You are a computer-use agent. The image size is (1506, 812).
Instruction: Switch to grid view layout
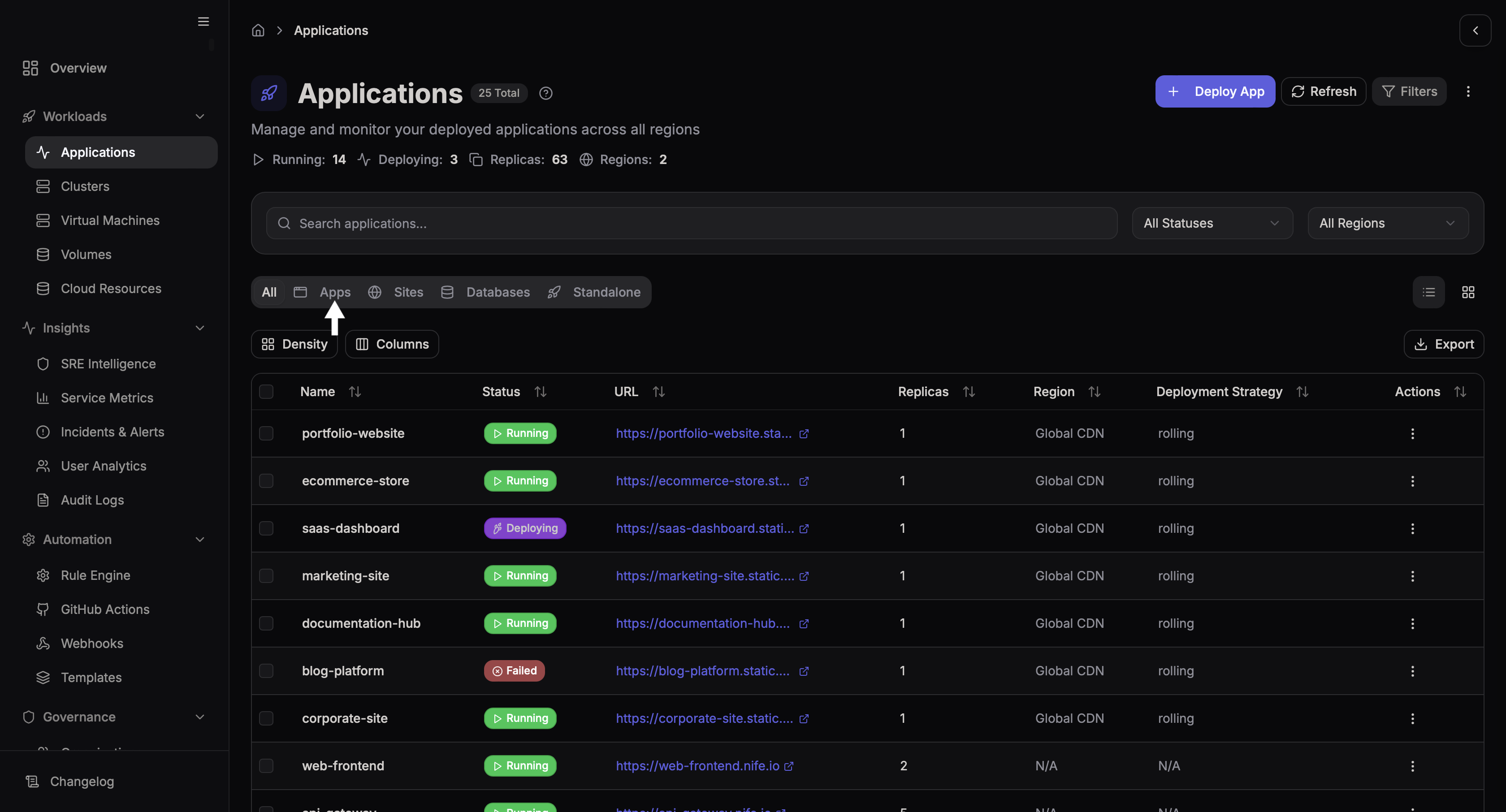(1468, 292)
